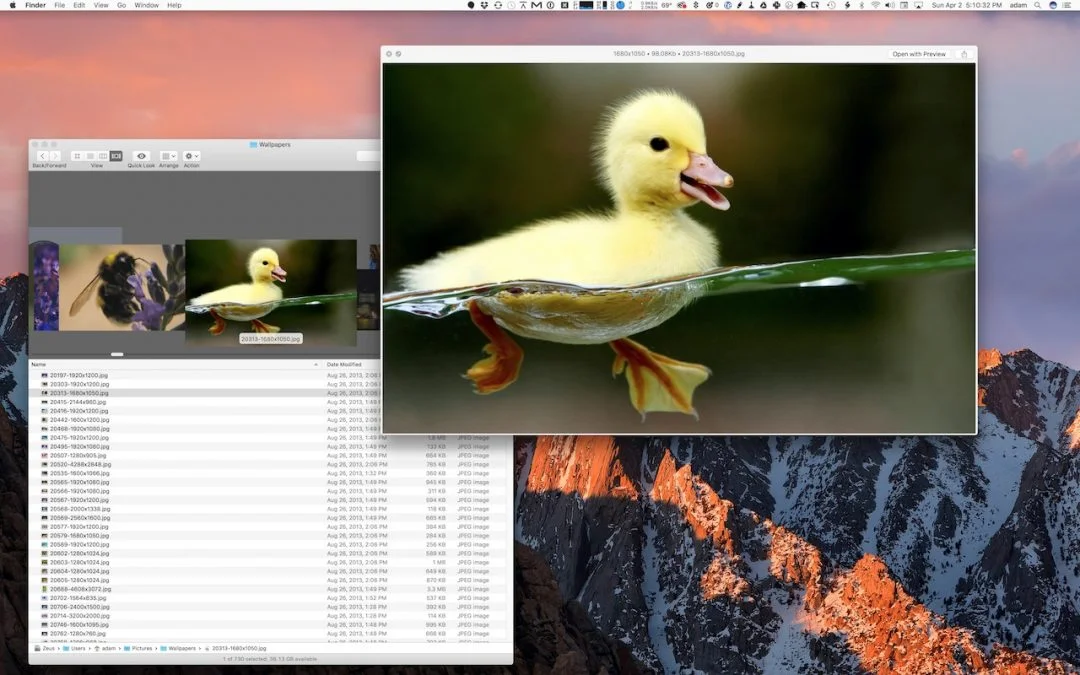Select 20313-1680x1050.jpg in the file list
This screenshot has height=675, width=1080.
click(x=100, y=393)
